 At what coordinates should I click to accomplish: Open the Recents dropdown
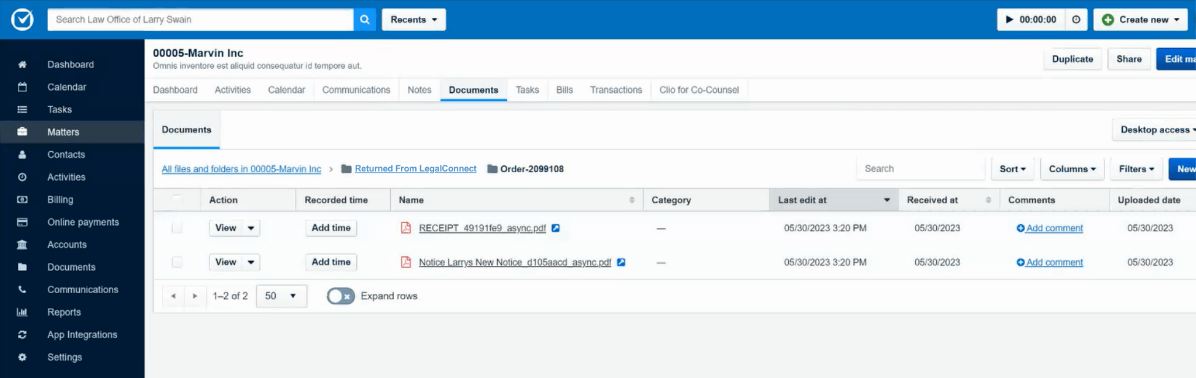(413, 20)
